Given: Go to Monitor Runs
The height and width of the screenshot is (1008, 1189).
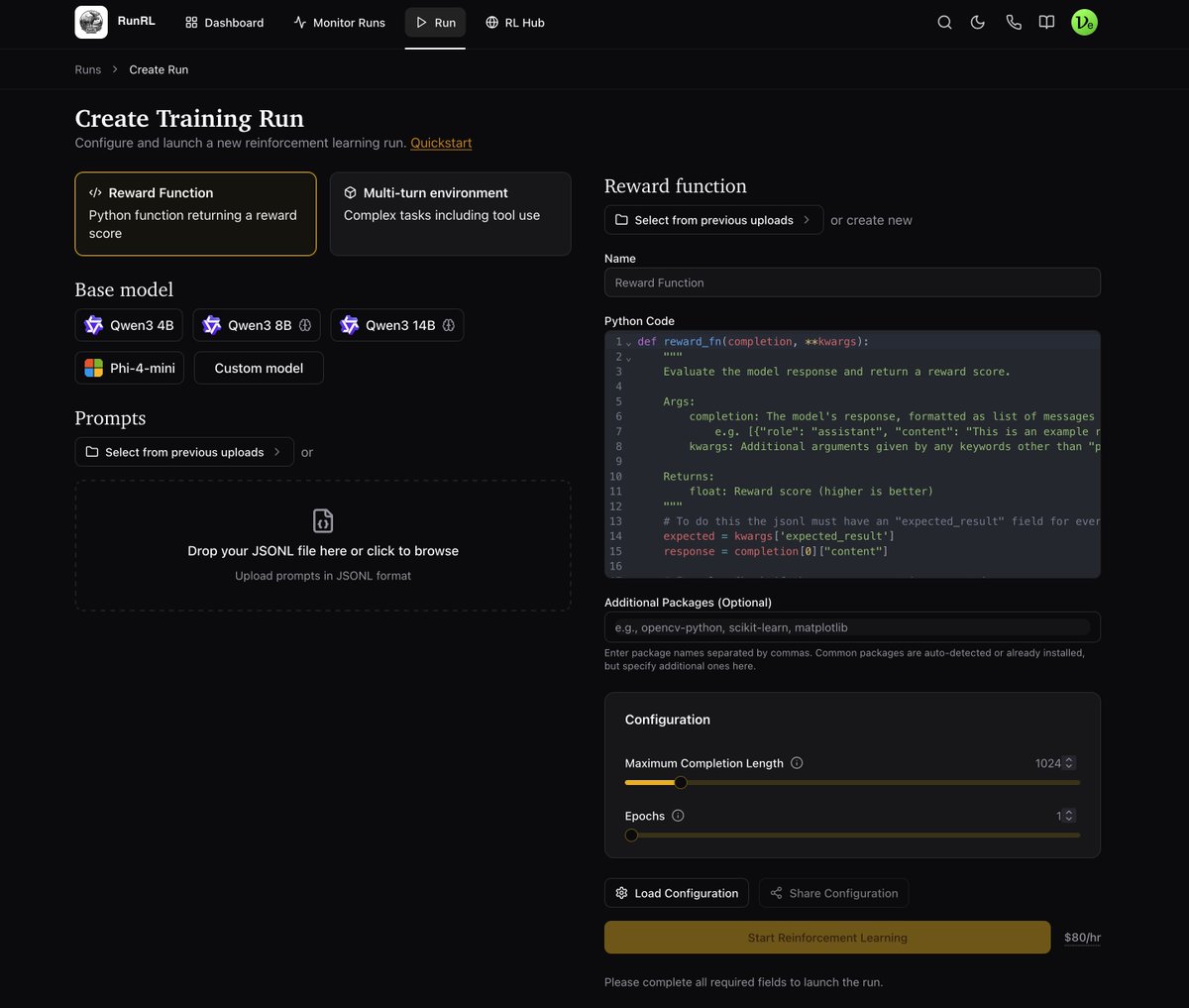Looking at the screenshot, I should point(340,22).
